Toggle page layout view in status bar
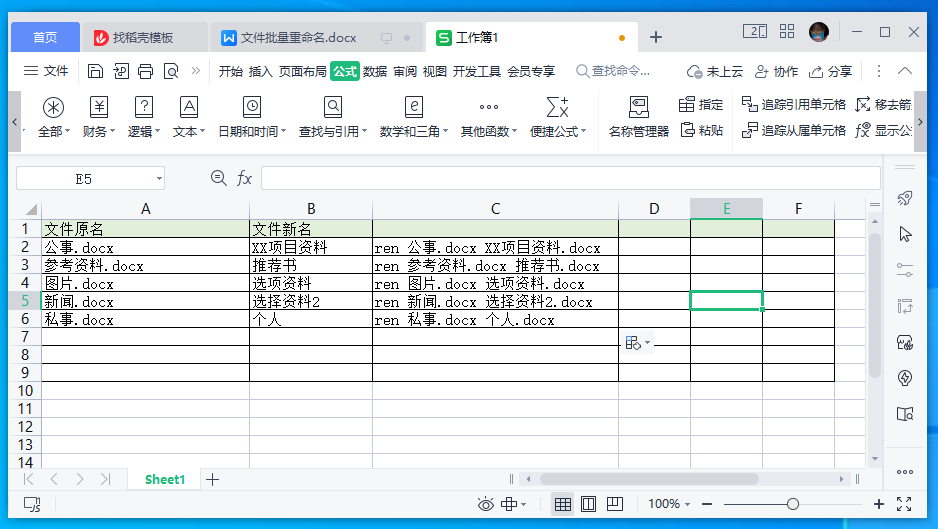 click(588, 504)
